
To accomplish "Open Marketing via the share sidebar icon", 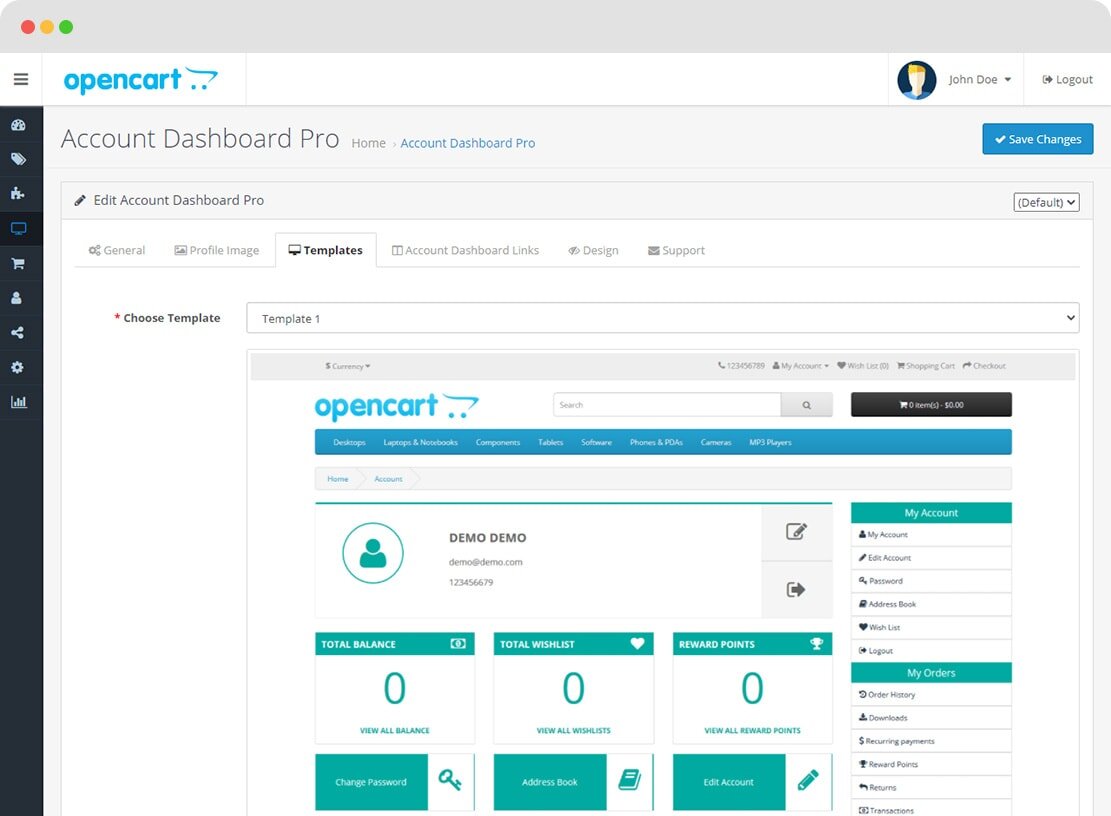I will point(18,333).
